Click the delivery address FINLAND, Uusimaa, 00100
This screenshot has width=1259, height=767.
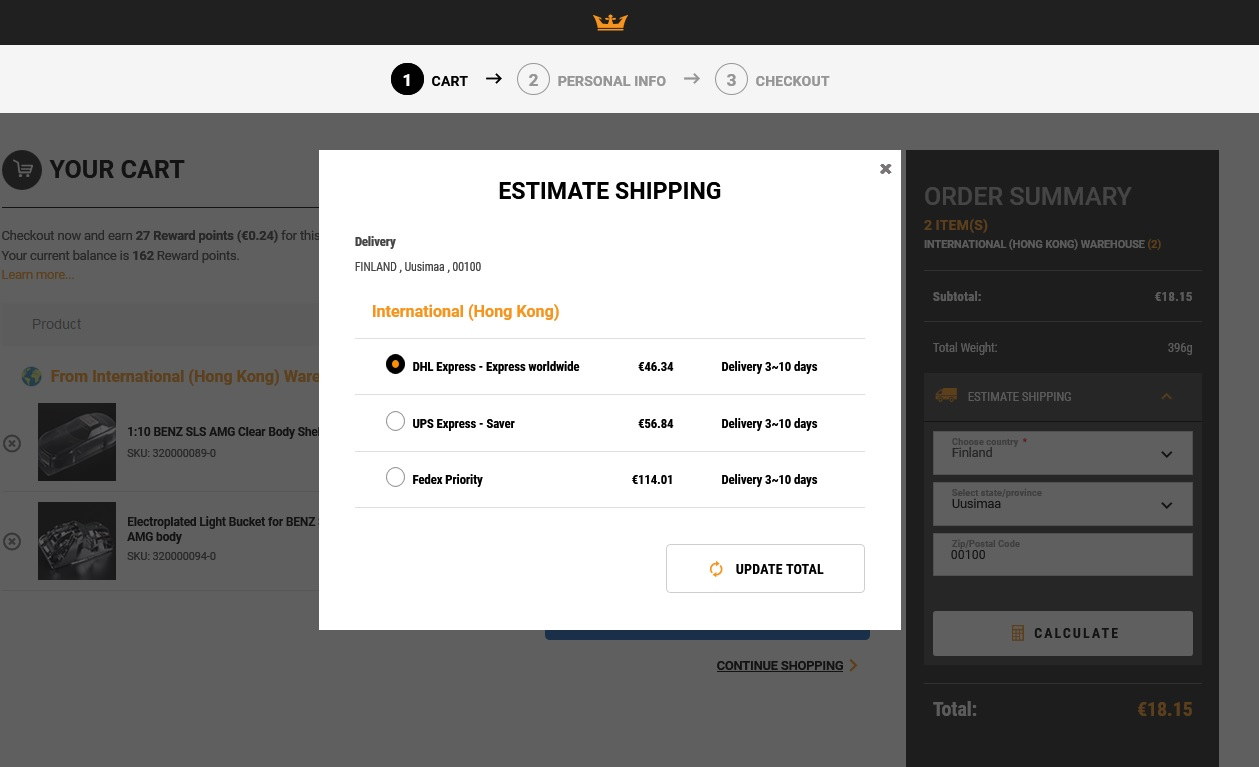tap(418, 267)
